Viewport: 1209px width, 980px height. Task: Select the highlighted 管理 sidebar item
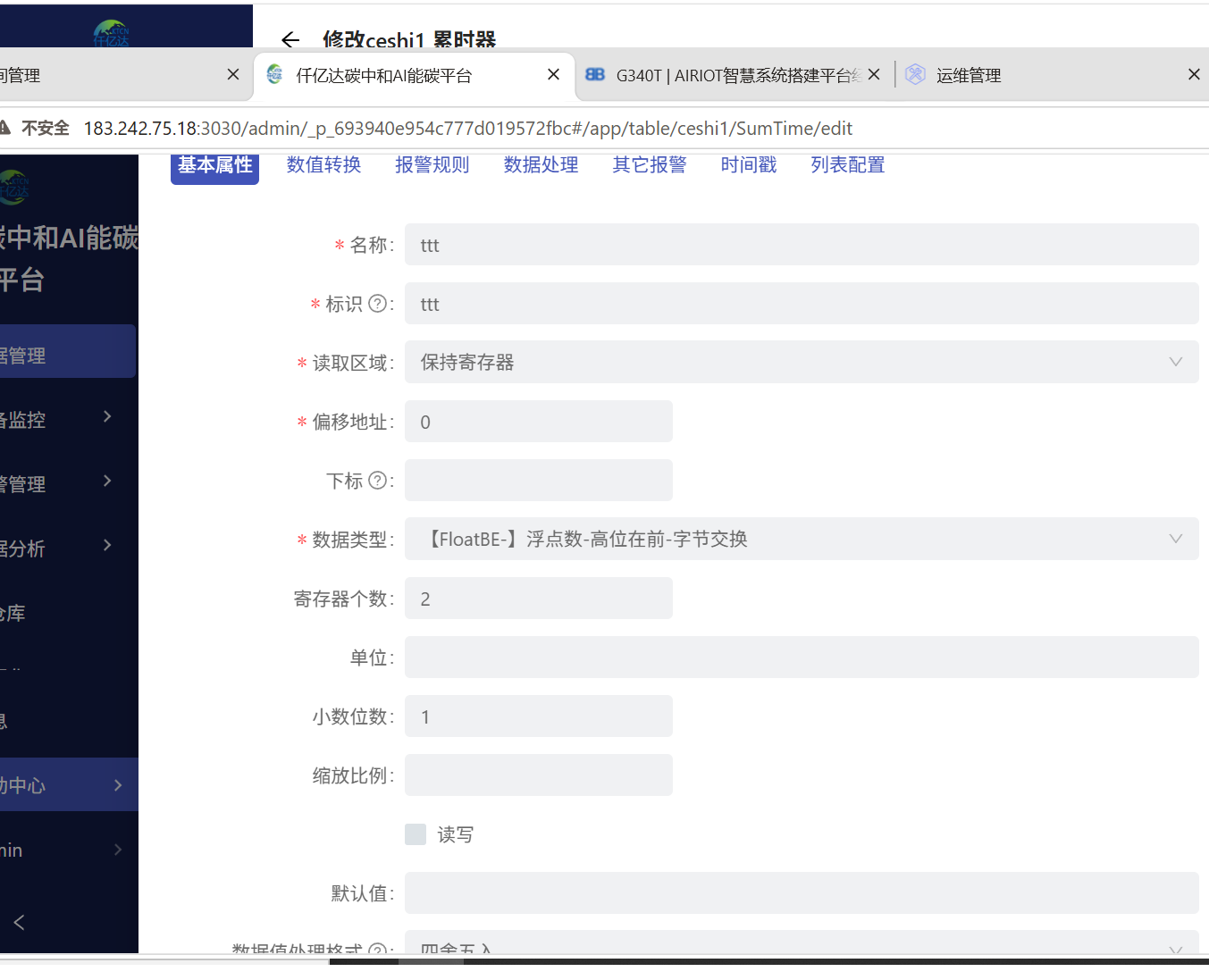(x=68, y=352)
